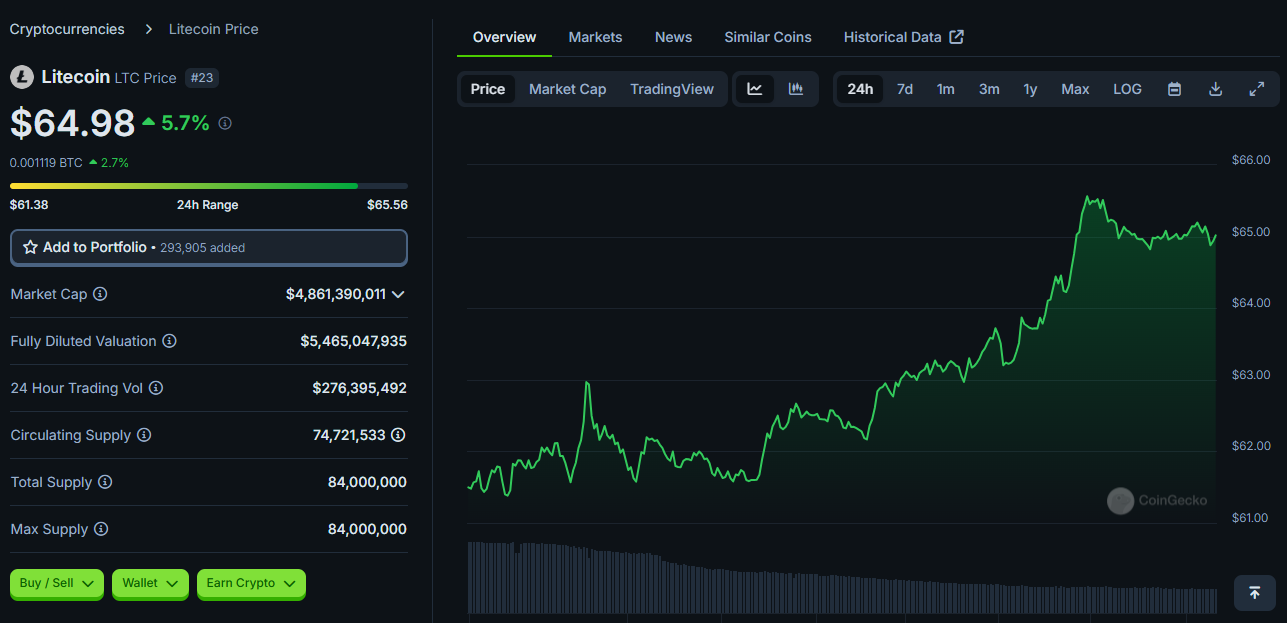The width and height of the screenshot is (1287, 623).
Task: Select Price chart mode
Action: [x=488, y=89]
